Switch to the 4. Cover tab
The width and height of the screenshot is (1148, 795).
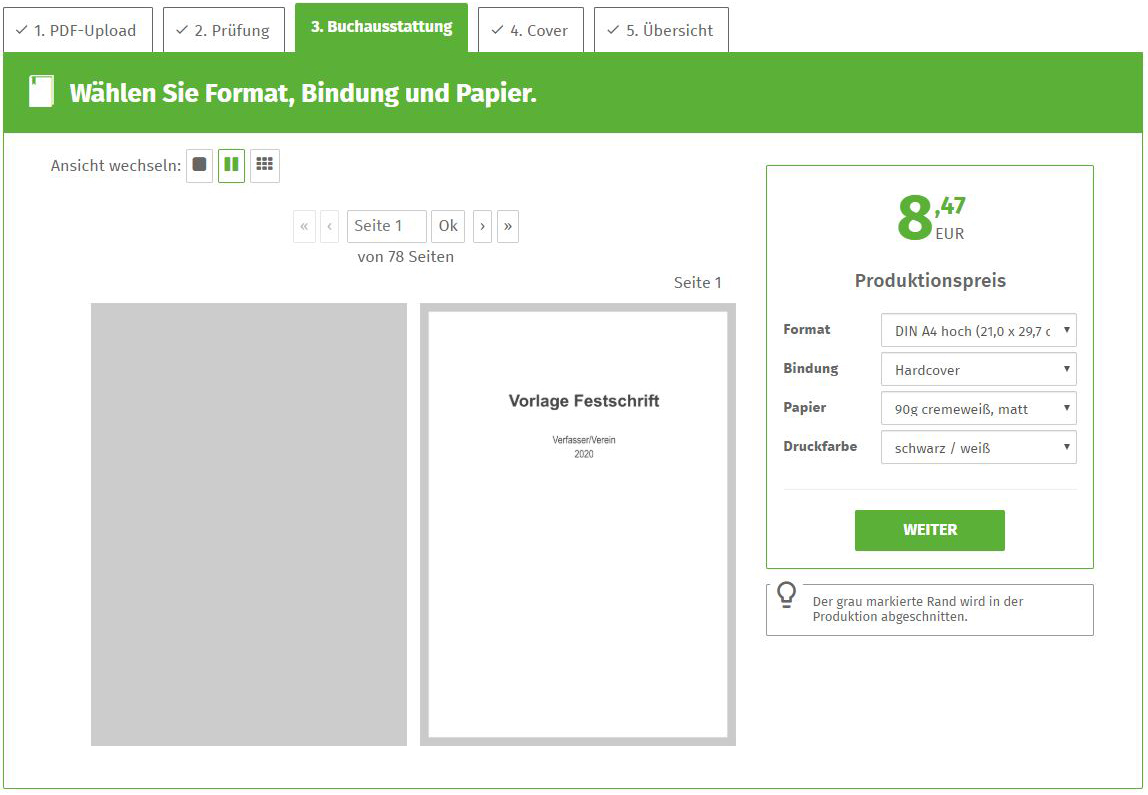530,30
